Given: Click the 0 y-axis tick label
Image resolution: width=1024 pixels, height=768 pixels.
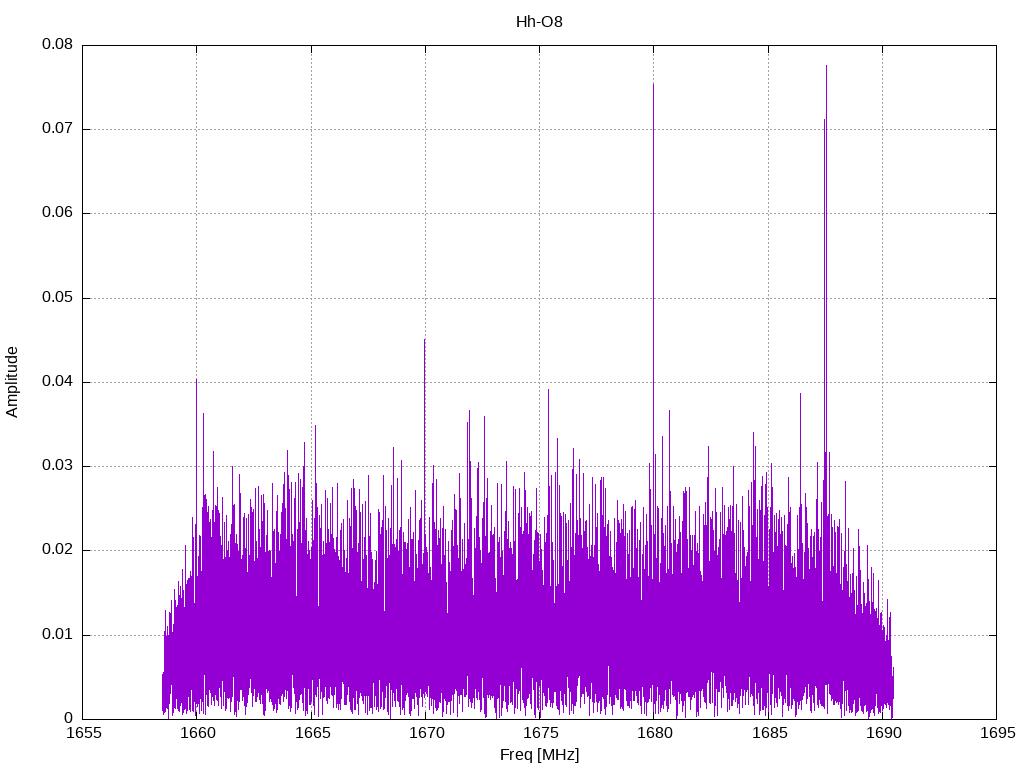Looking at the screenshot, I should [x=69, y=718].
